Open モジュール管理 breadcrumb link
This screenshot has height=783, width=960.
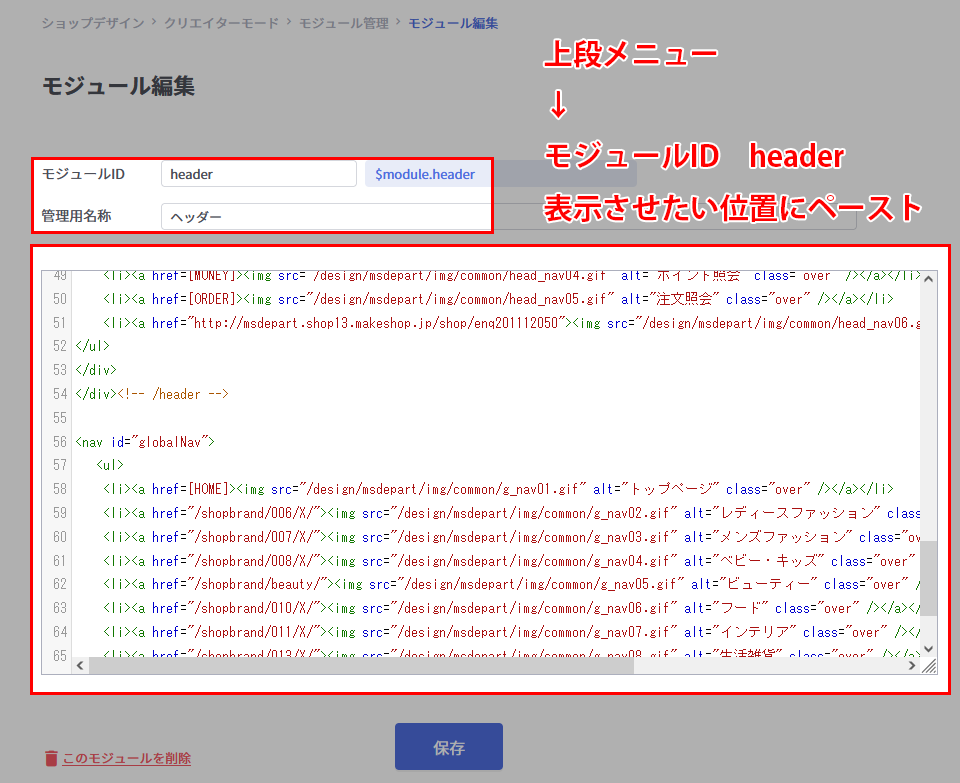coord(343,23)
